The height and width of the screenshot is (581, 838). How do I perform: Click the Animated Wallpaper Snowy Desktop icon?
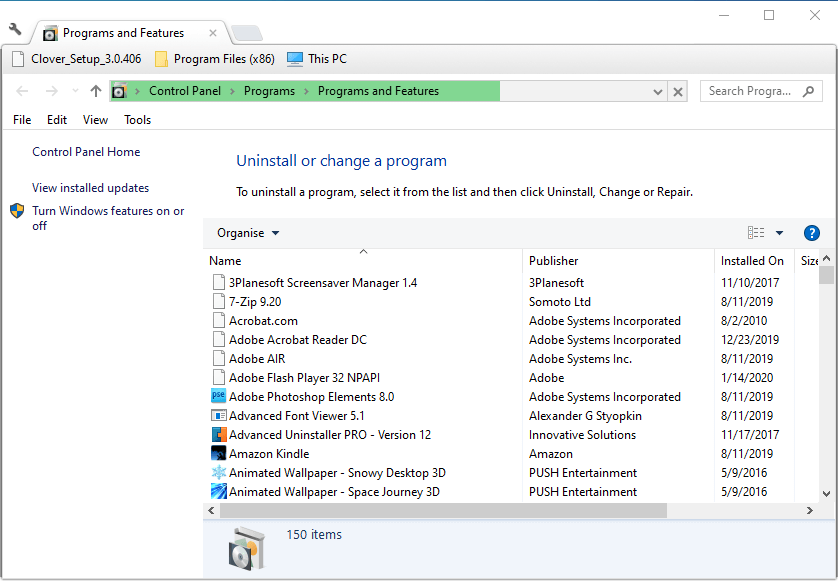coord(218,472)
